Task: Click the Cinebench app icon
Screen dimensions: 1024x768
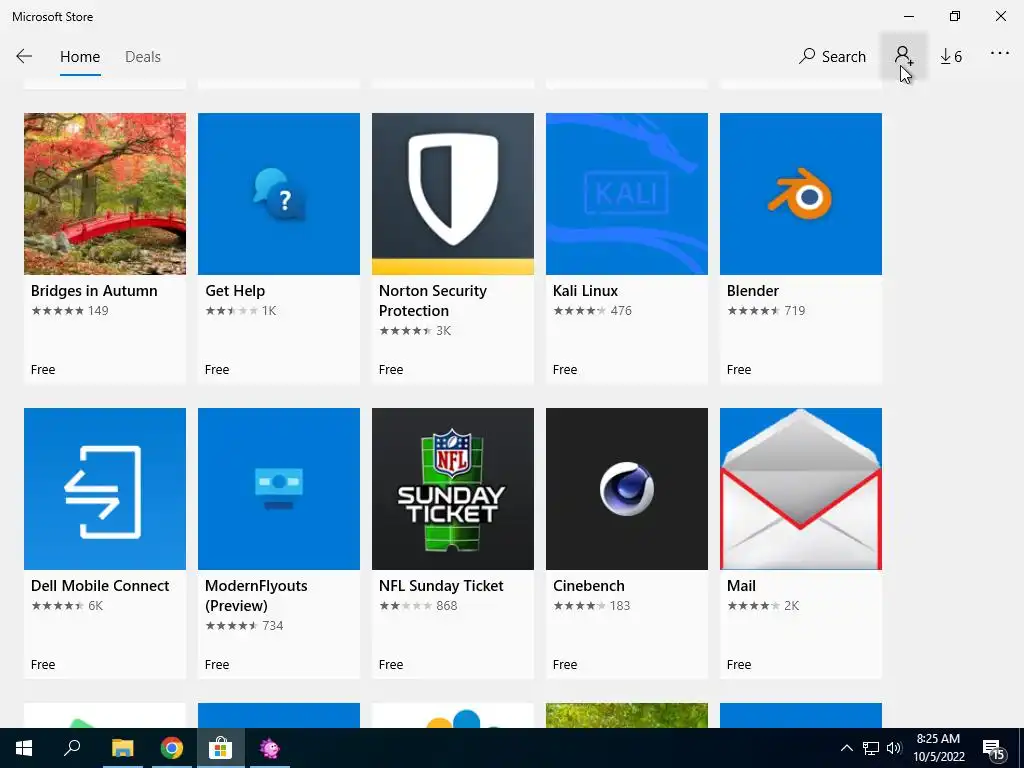Action: 627,489
